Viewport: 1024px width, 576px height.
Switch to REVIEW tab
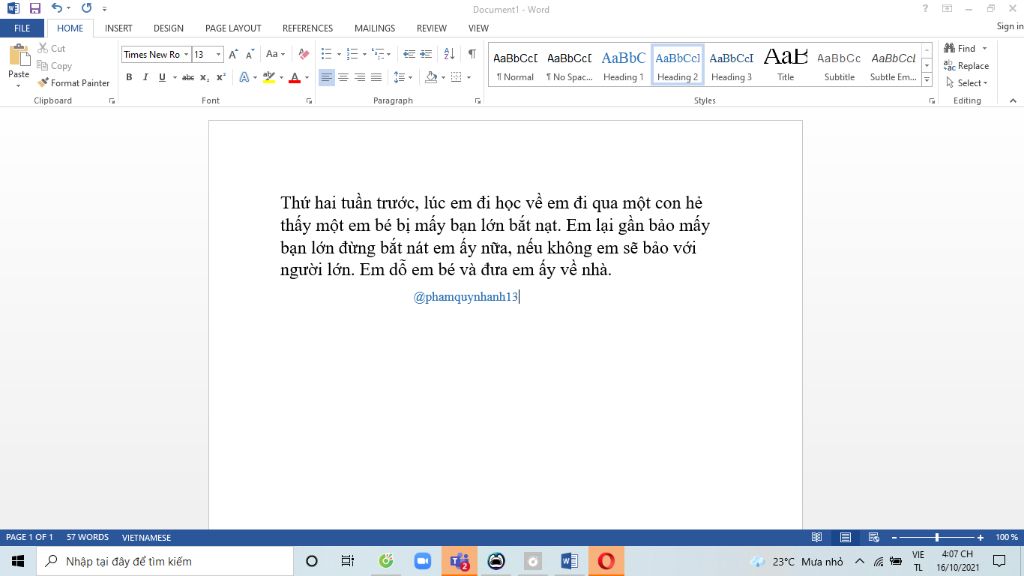tap(432, 28)
